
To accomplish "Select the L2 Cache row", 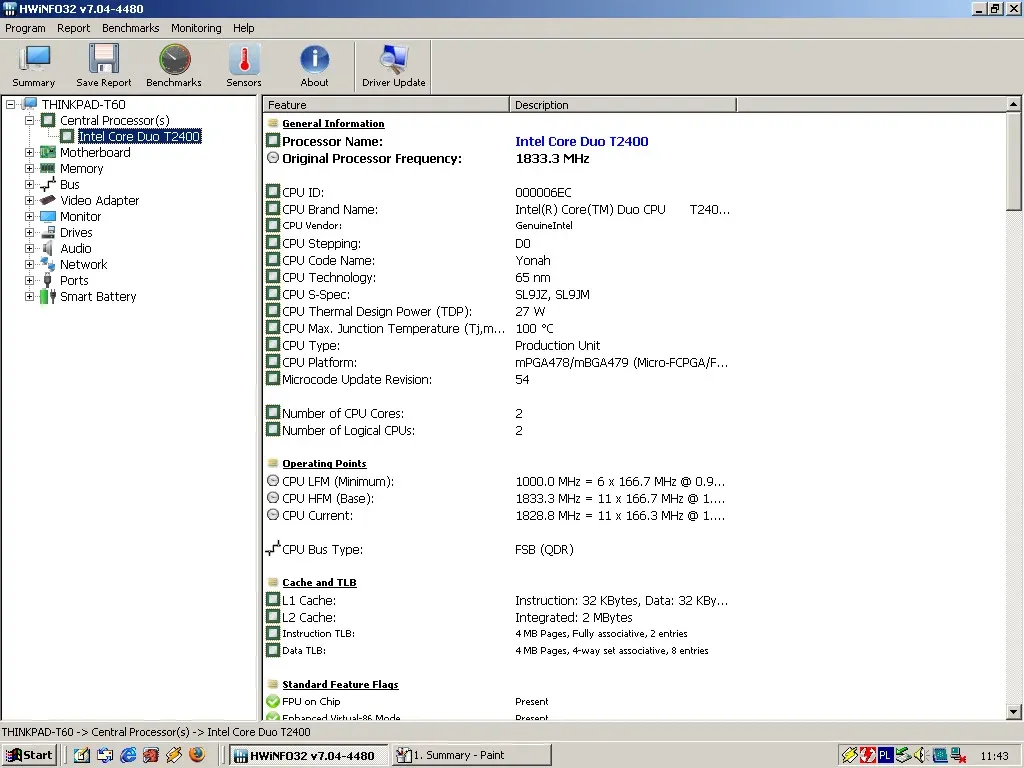I will click(499, 616).
